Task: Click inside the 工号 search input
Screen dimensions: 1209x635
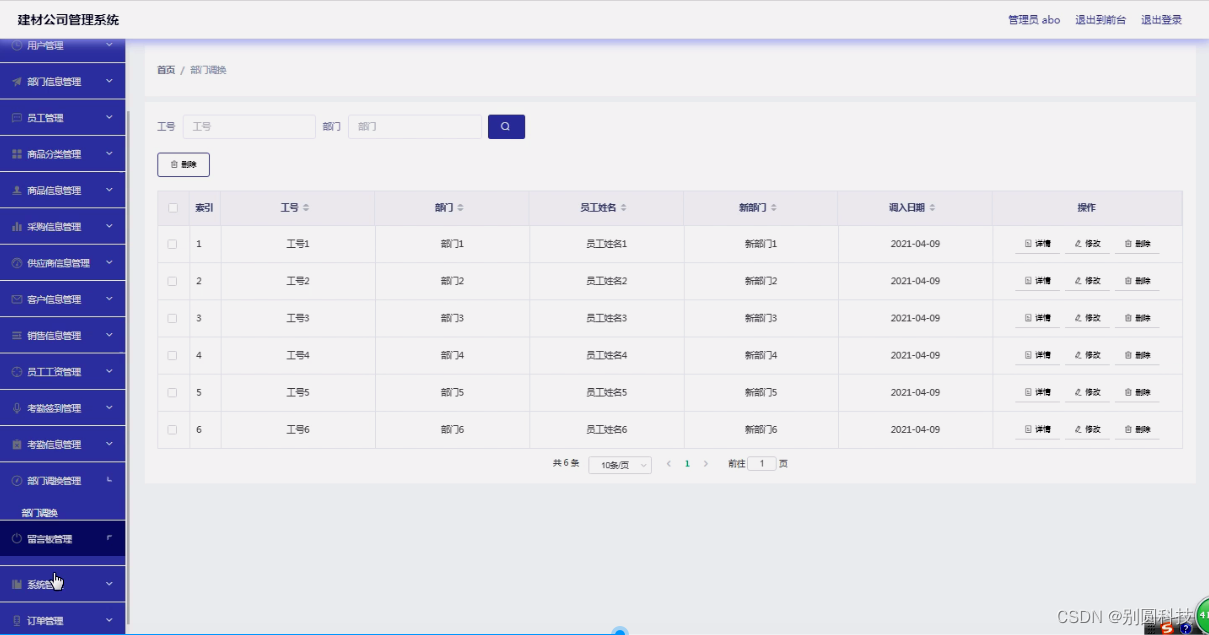Action: (x=248, y=126)
